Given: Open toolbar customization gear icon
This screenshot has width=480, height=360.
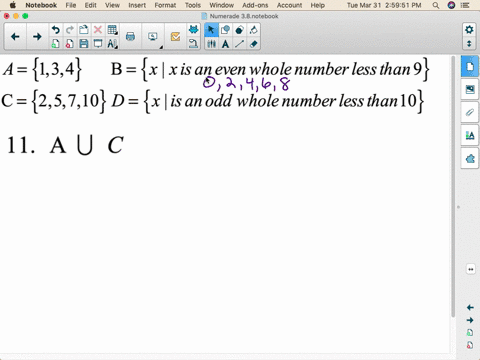Looking at the screenshot, I should [x=469, y=30].
